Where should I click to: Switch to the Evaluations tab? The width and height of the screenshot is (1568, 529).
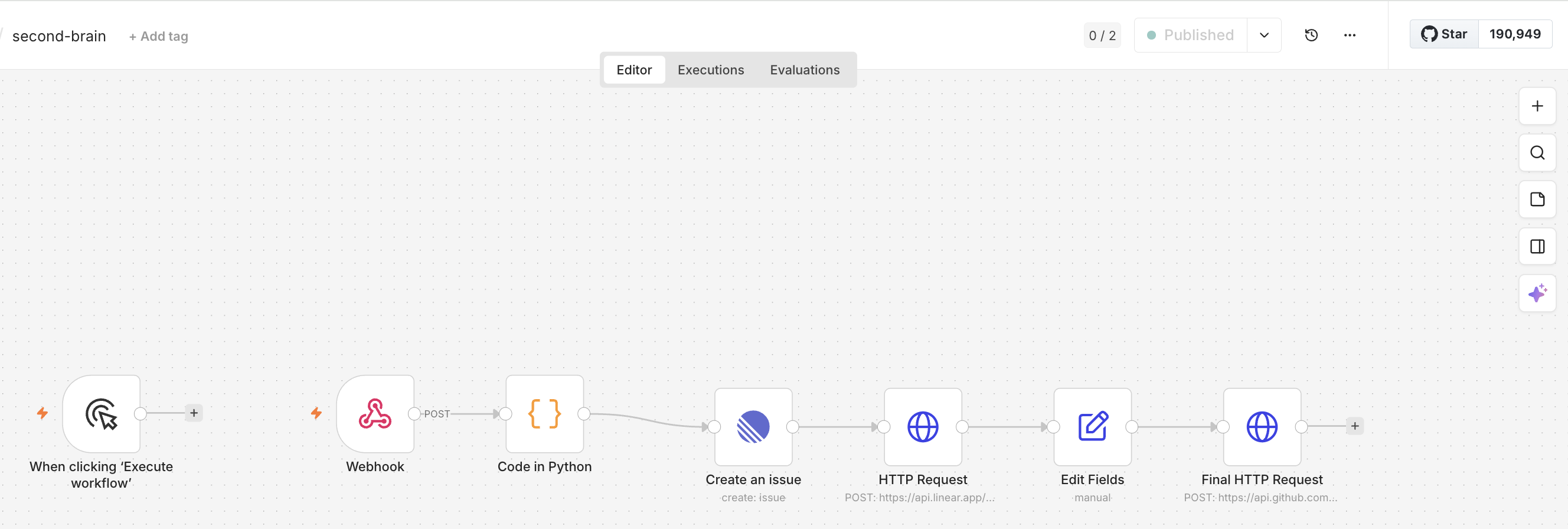point(804,70)
